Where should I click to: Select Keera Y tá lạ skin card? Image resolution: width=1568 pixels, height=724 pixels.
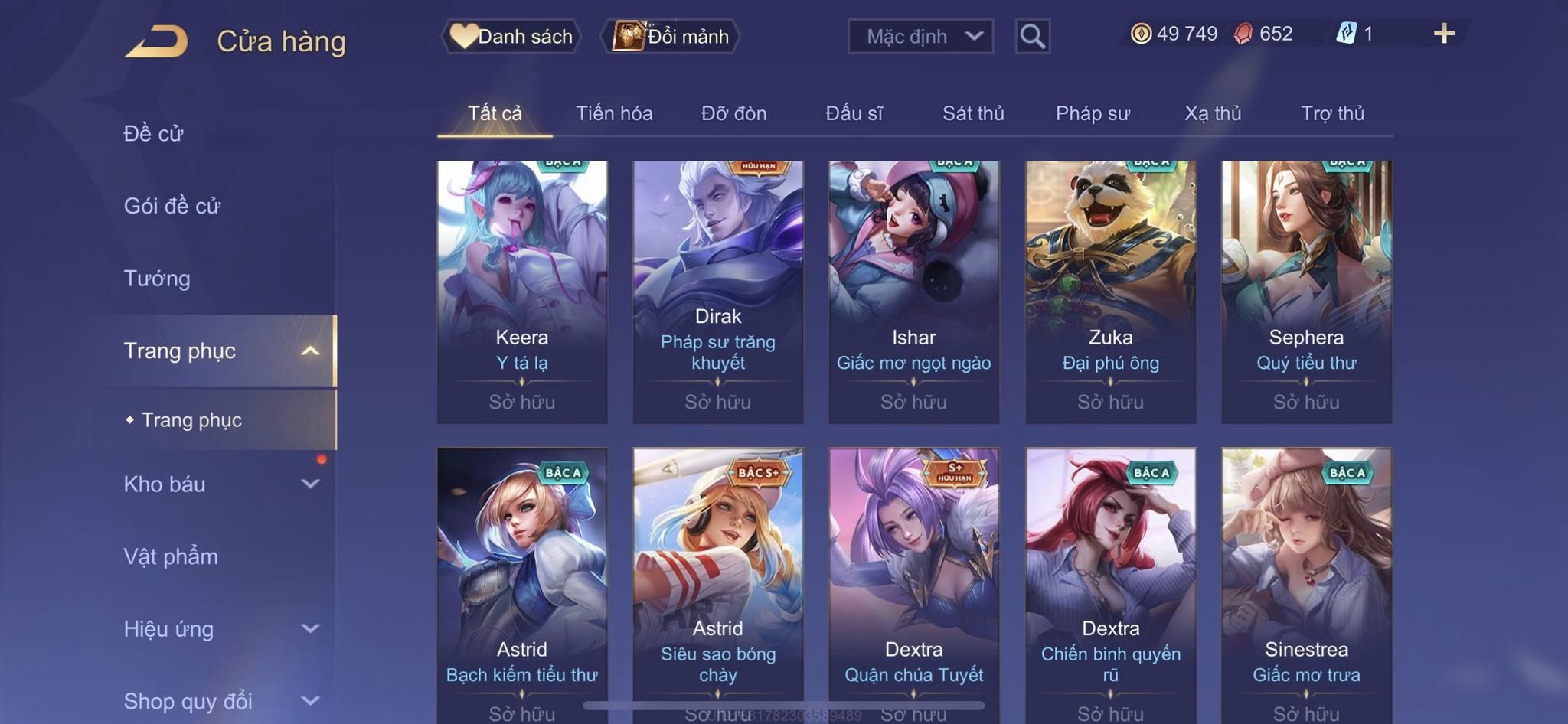coord(522,292)
